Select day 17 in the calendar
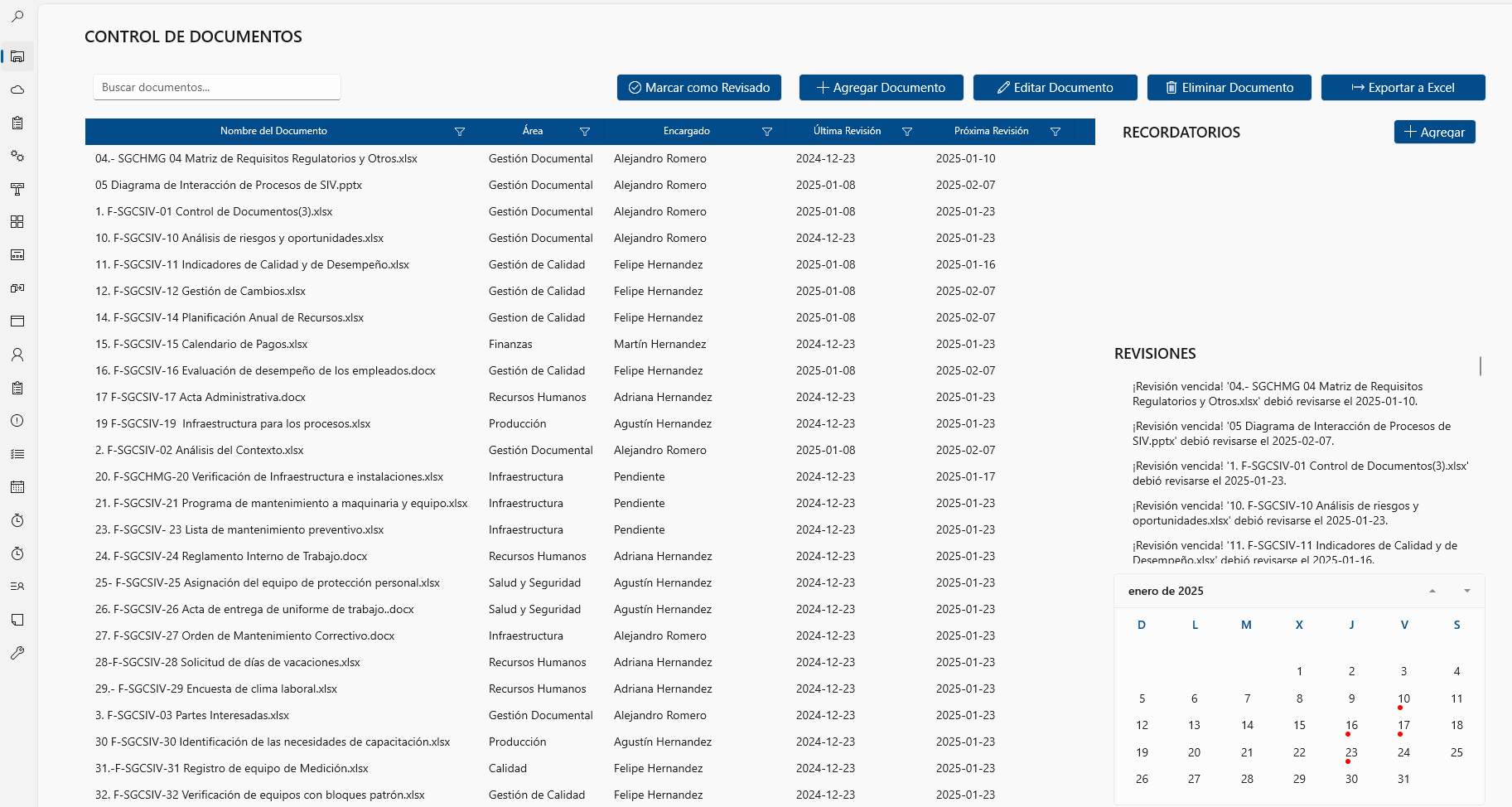 pos(1403,726)
